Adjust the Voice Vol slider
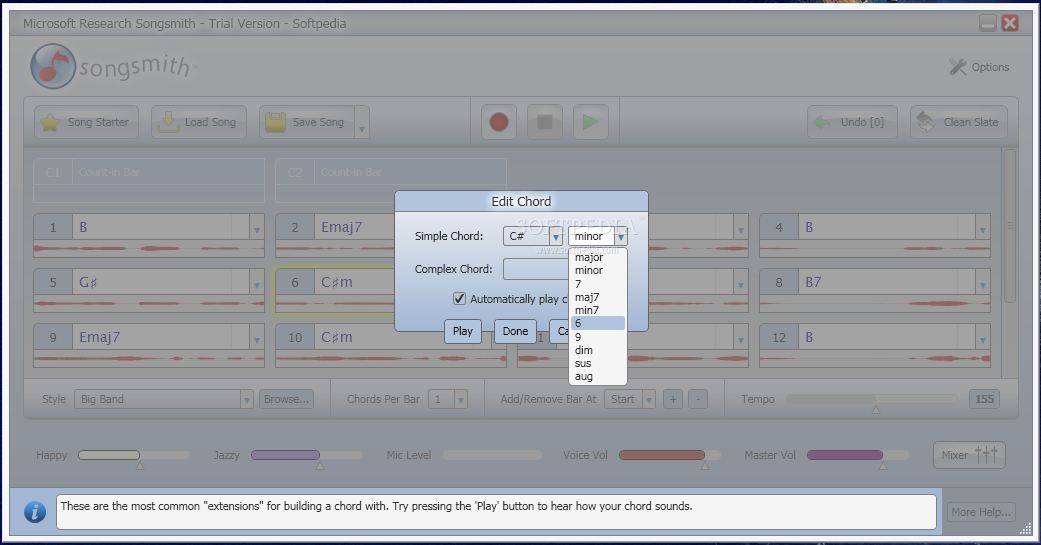Viewport: 1041px width, 545px height. pyautogui.click(x=669, y=455)
